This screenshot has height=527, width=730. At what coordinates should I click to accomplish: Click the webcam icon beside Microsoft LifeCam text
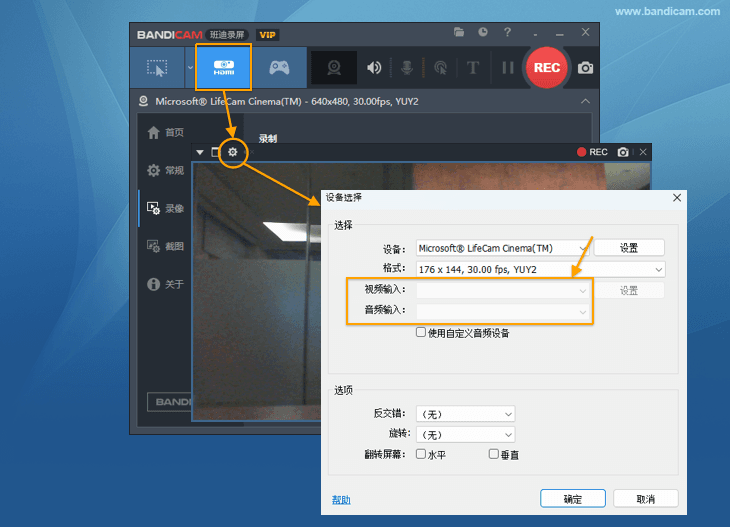point(143,101)
